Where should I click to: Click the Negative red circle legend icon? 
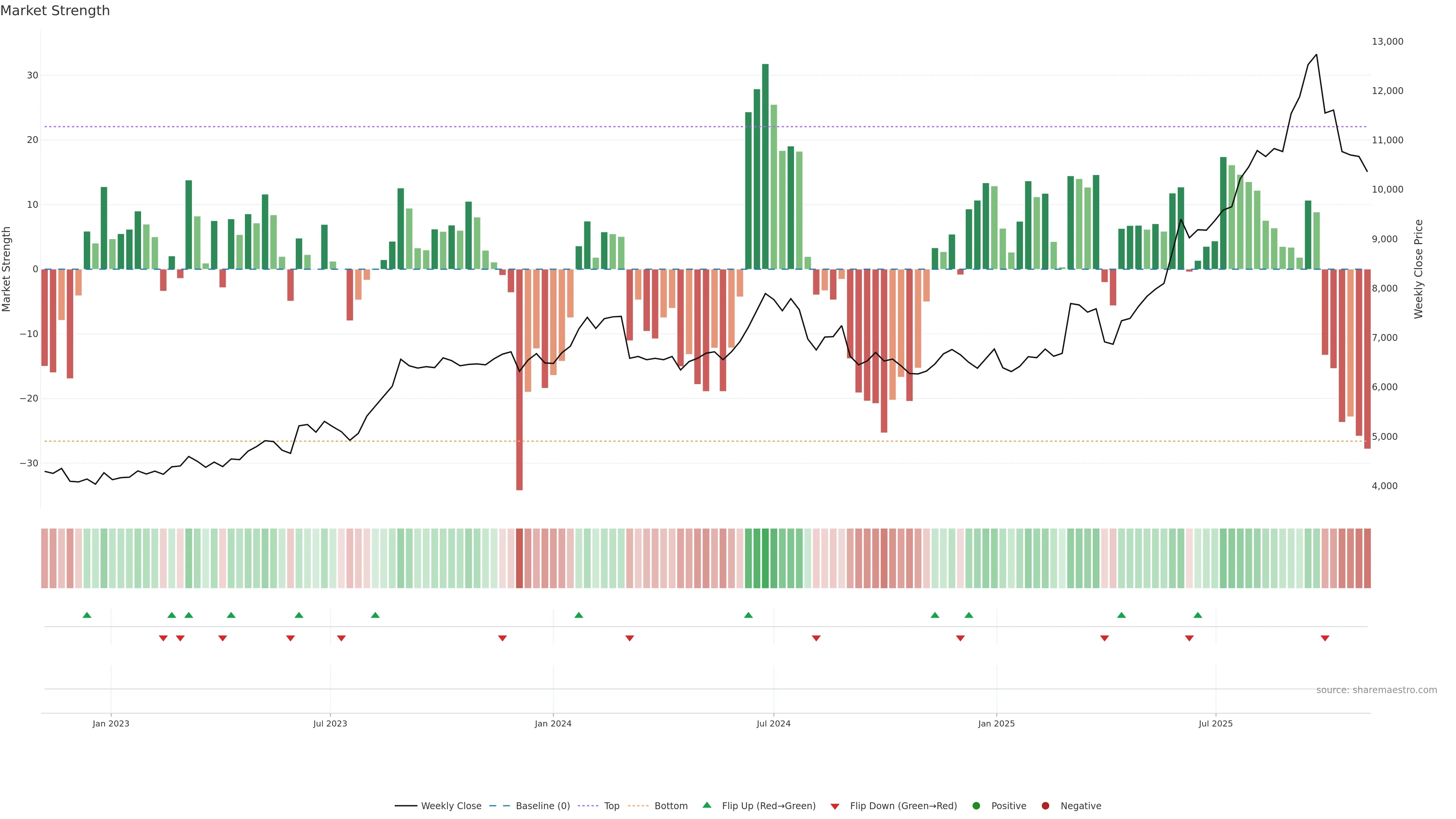[1045, 805]
